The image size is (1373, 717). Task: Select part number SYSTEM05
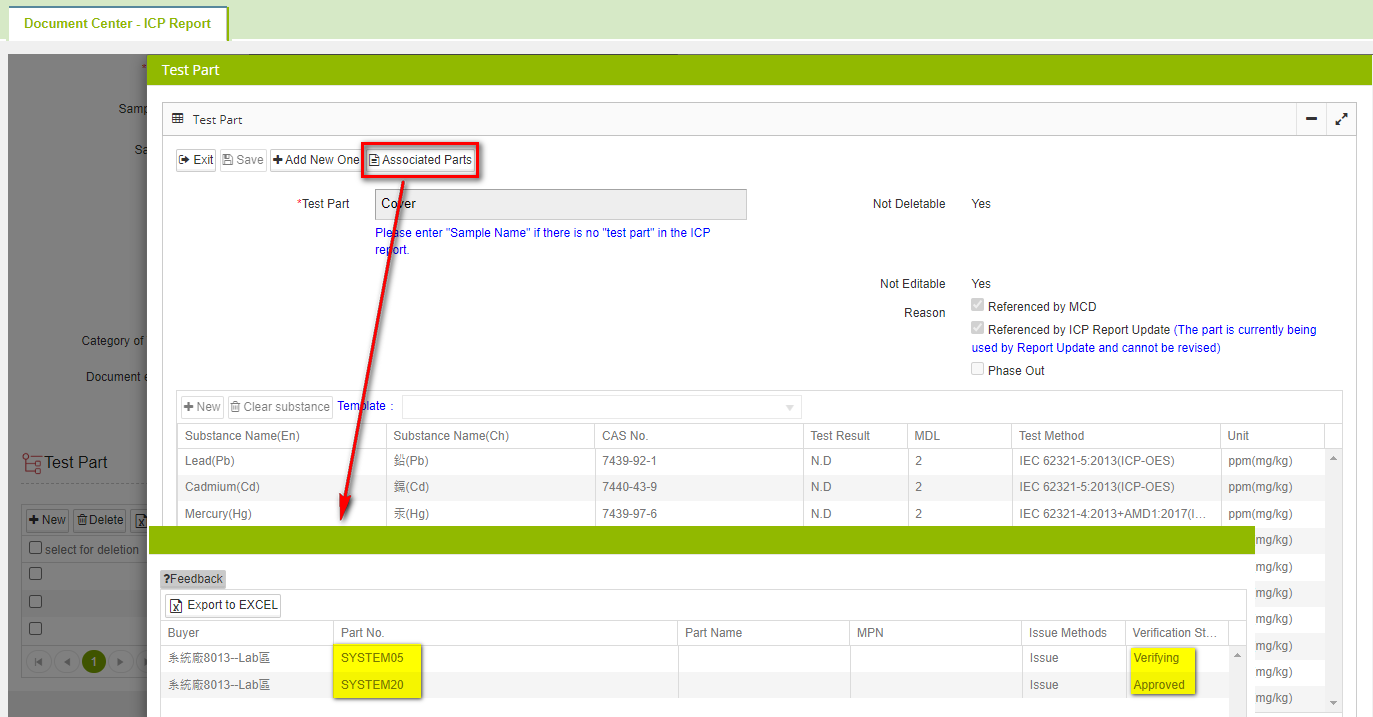click(372, 658)
